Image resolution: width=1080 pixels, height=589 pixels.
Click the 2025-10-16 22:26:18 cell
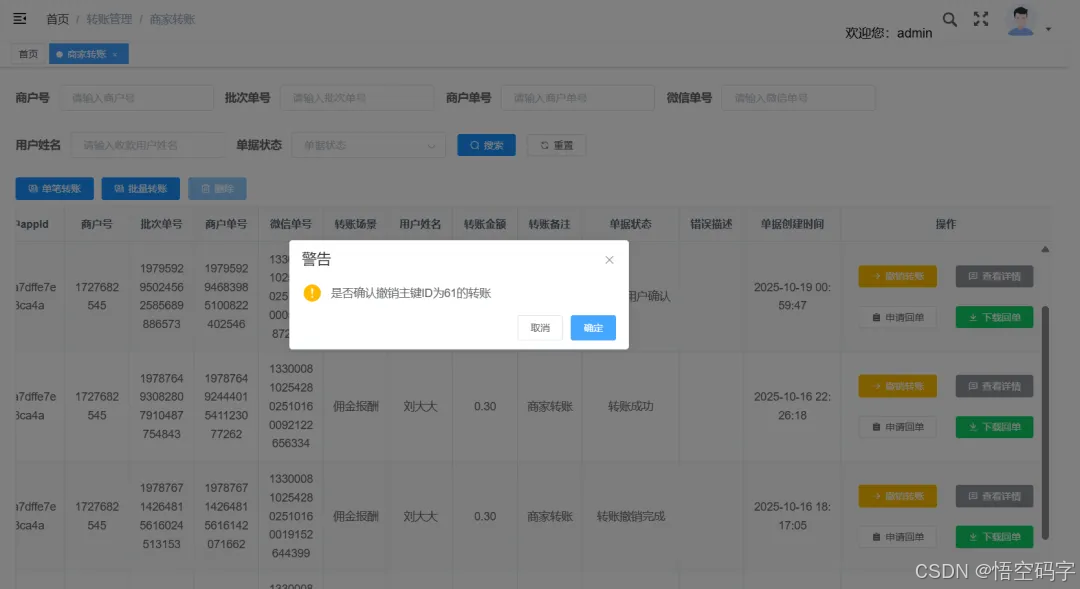[792, 406]
